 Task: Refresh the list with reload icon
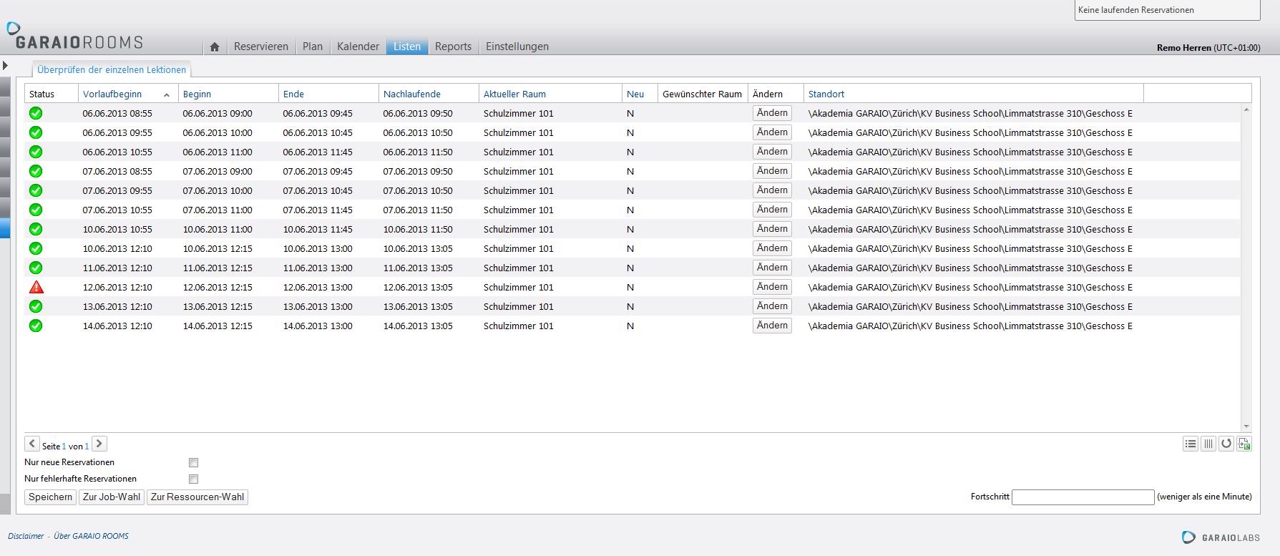(x=1226, y=444)
